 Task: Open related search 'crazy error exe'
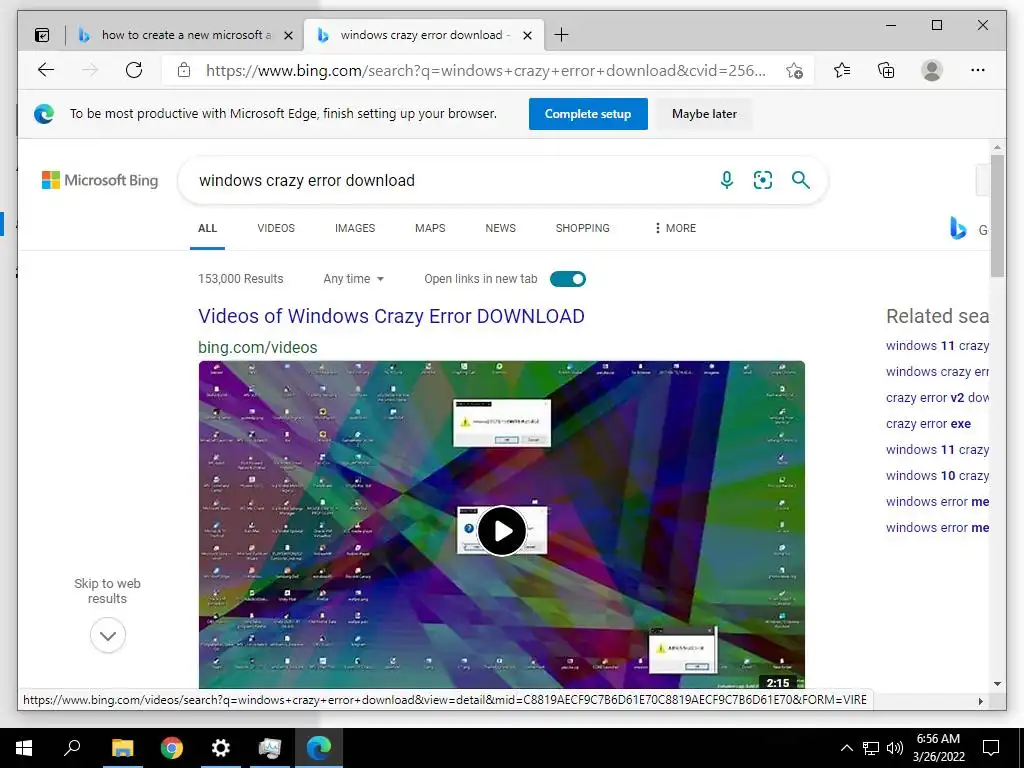(928, 424)
